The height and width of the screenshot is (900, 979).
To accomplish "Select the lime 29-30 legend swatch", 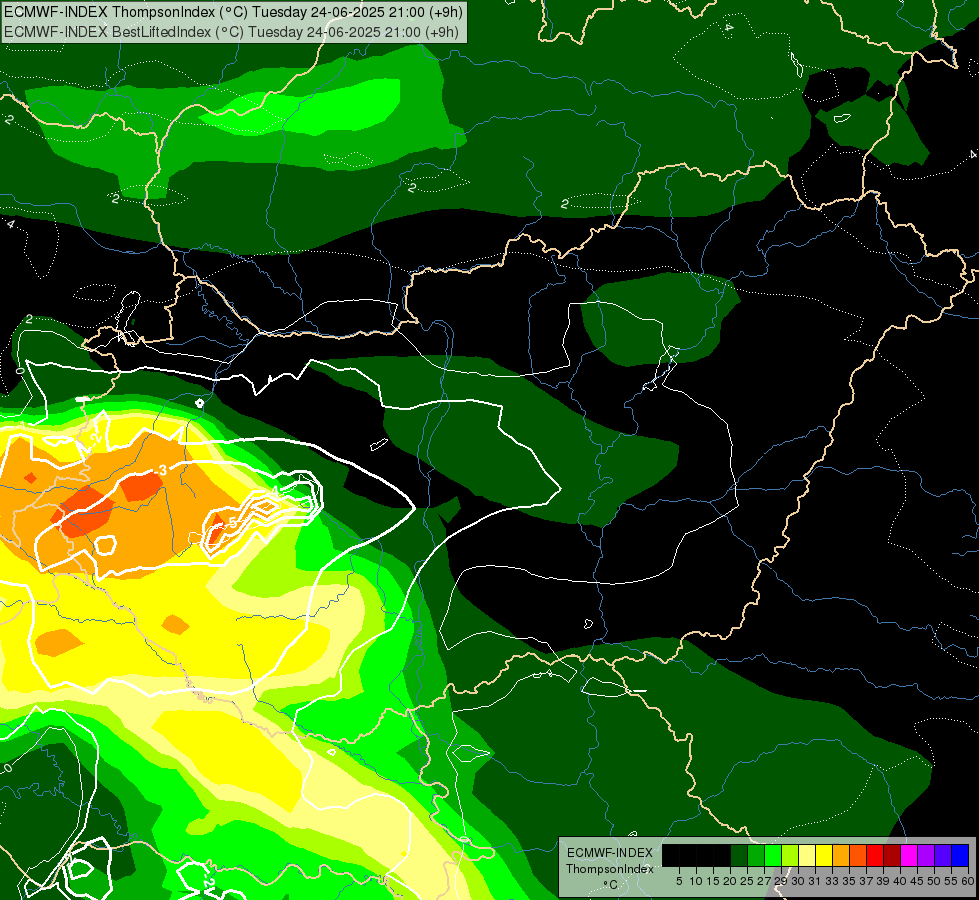I will [790, 855].
